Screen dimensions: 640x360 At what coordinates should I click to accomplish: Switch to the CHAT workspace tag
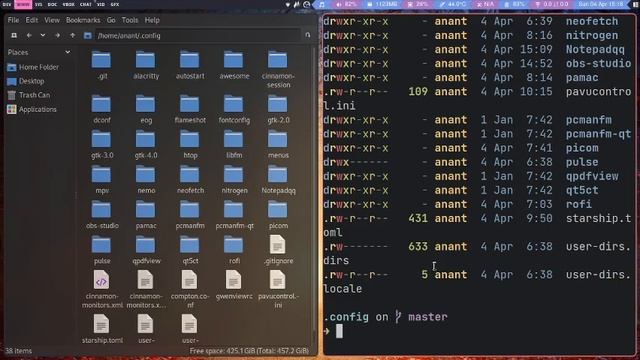pos(86,4)
